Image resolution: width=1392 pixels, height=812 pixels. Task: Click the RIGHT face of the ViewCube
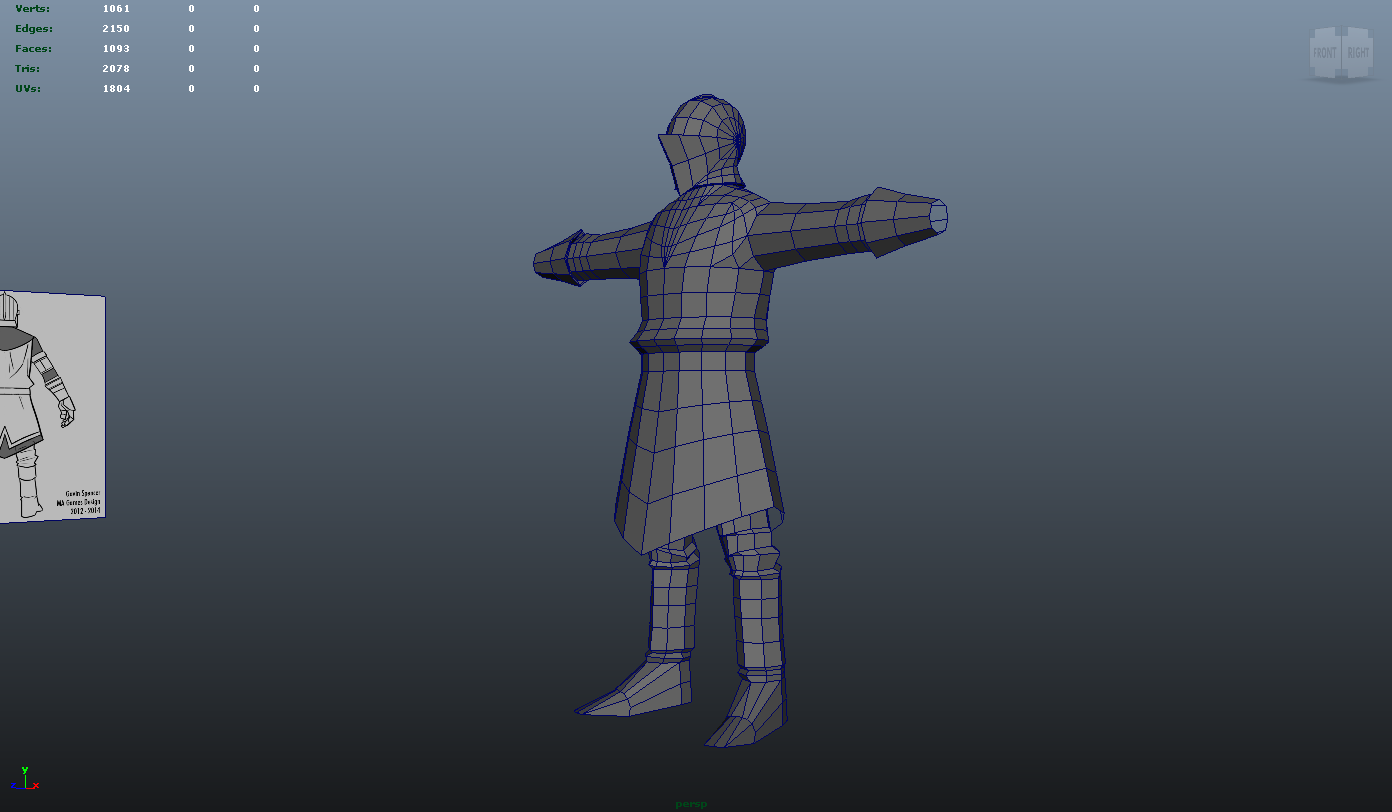click(1357, 52)
